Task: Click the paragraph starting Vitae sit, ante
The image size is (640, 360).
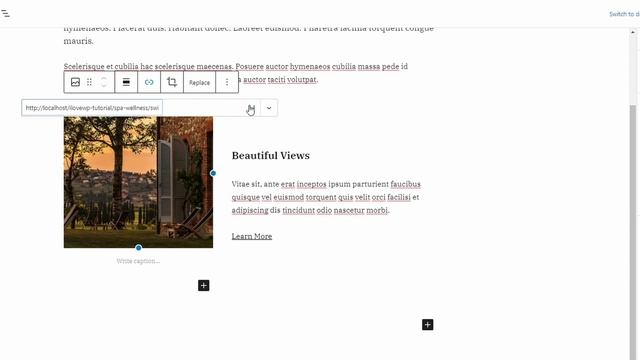Action: pos(326,197)
